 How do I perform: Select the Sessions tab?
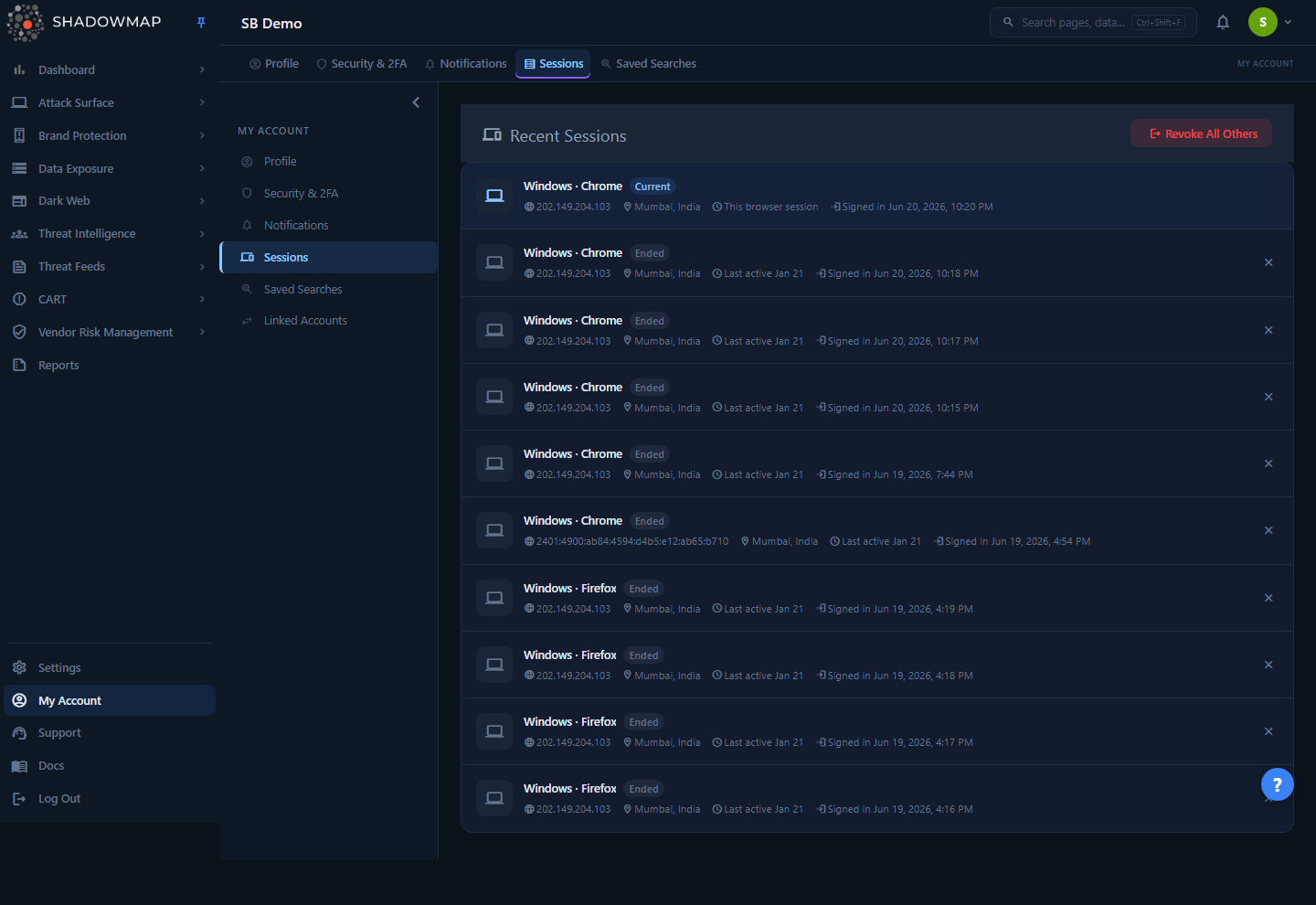tap(553, 64)
